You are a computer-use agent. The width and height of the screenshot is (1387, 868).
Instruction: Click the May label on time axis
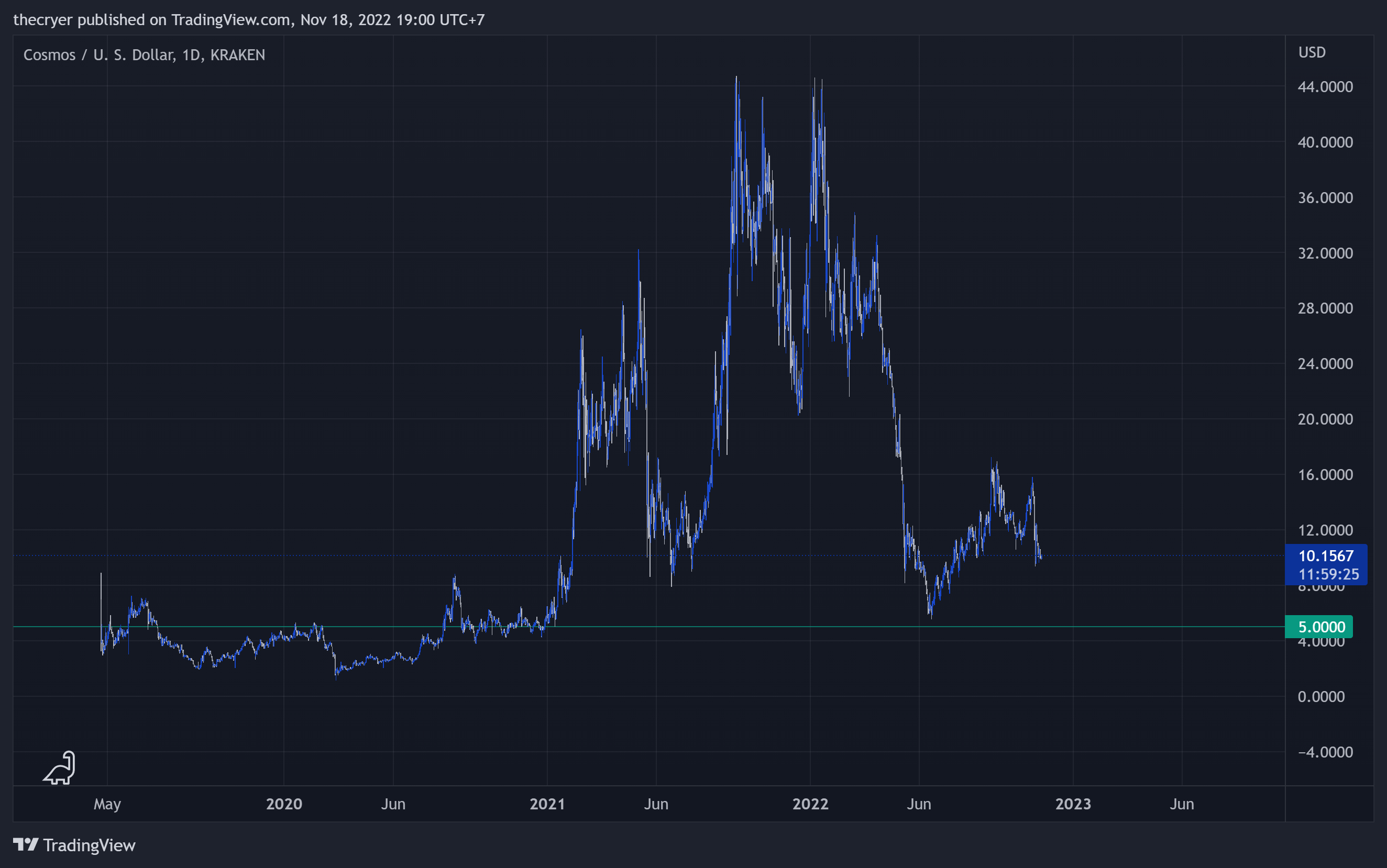pyautogui.click(x=107, y=804)
